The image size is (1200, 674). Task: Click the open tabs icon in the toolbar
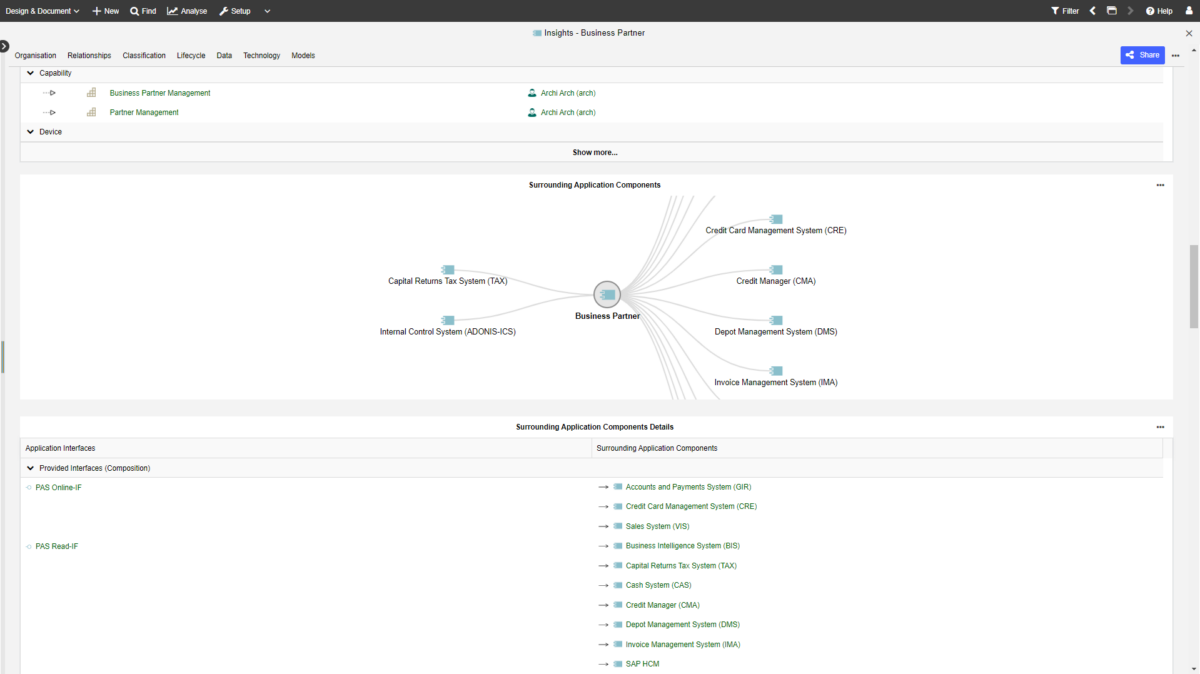(1111, 11)
